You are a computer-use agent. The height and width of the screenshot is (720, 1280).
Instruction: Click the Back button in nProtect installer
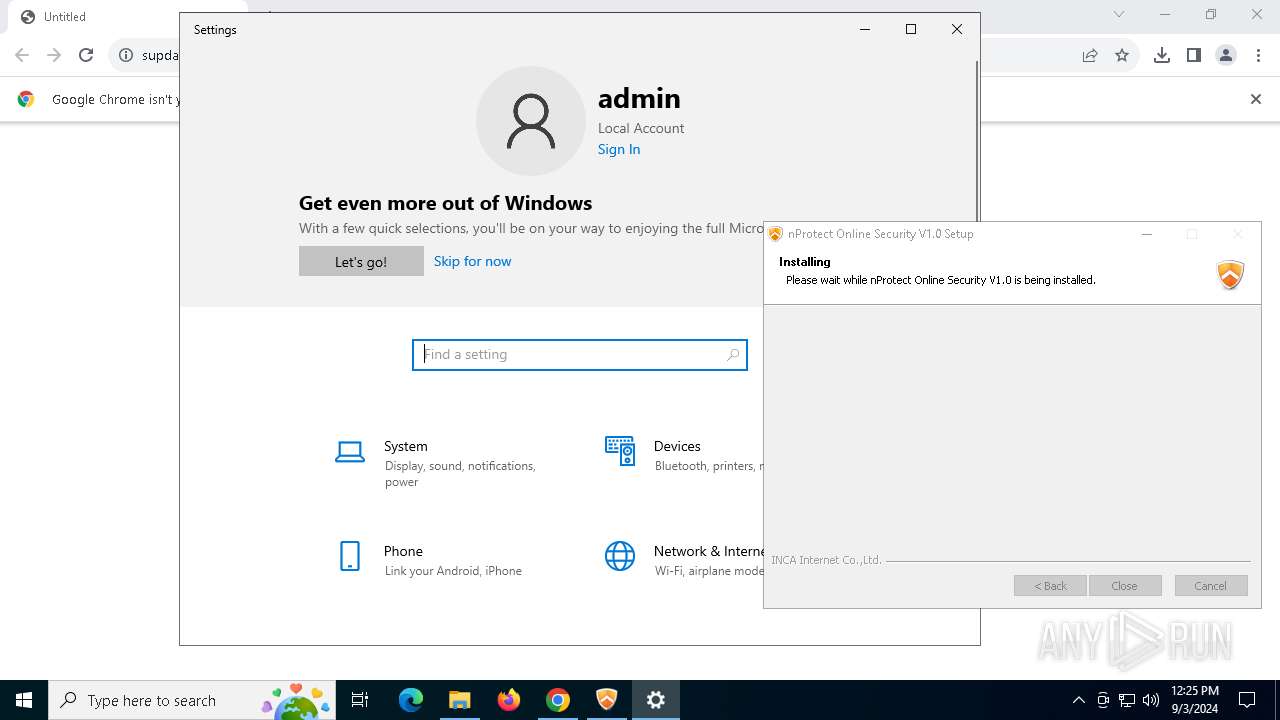(x=1050, y=586)
